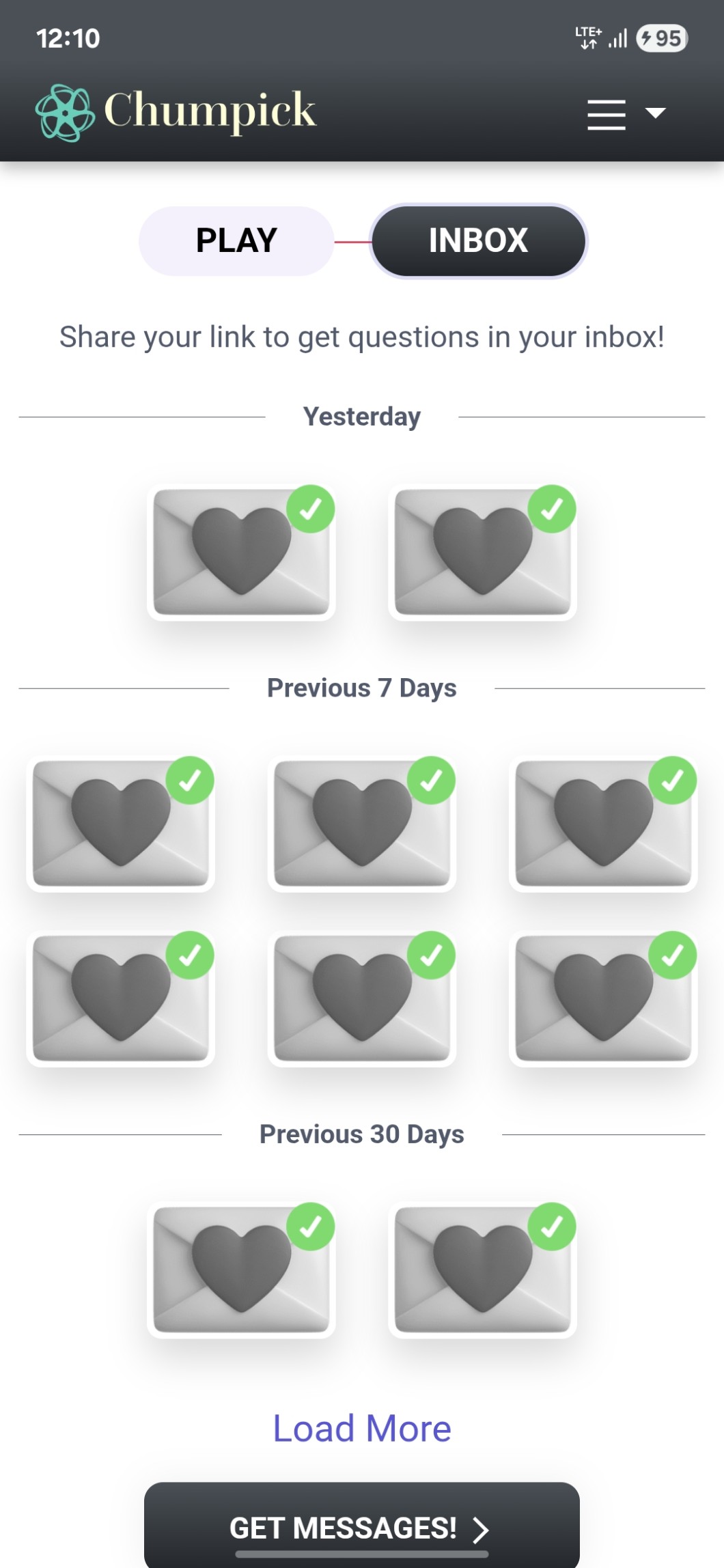Open top-middle envelope in Previous 7 Days
Viewport: 724px width, 1568px height.
(362, 824)
